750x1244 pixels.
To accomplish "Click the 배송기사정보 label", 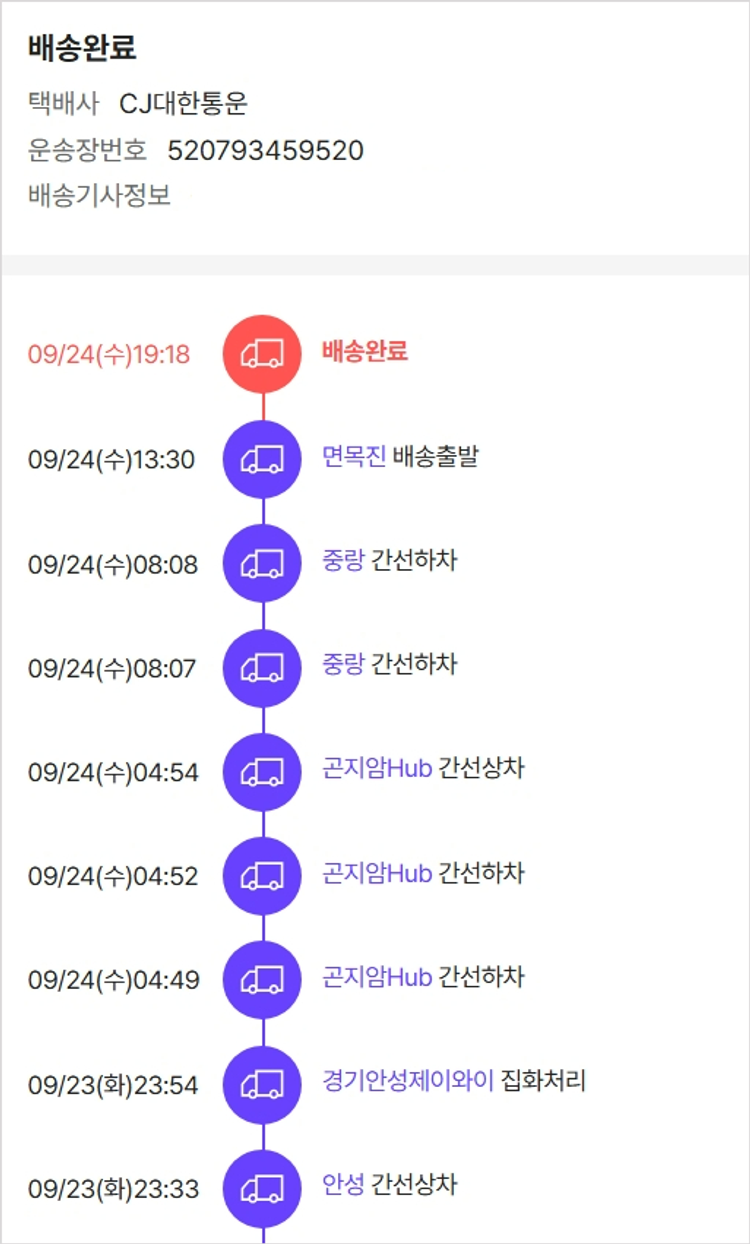I will [x=99, y=196].
